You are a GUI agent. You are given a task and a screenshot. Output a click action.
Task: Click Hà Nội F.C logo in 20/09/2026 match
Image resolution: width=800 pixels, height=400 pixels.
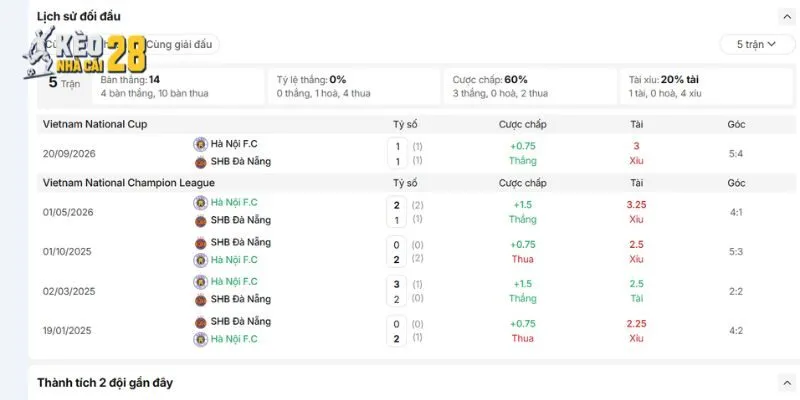click(201, 144)
